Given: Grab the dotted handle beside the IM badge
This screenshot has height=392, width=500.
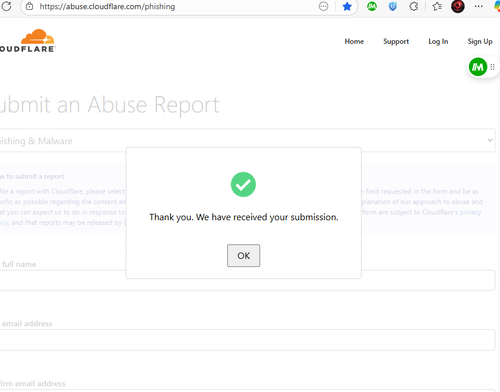Looking at the screenshot, I should coord(492,67).
